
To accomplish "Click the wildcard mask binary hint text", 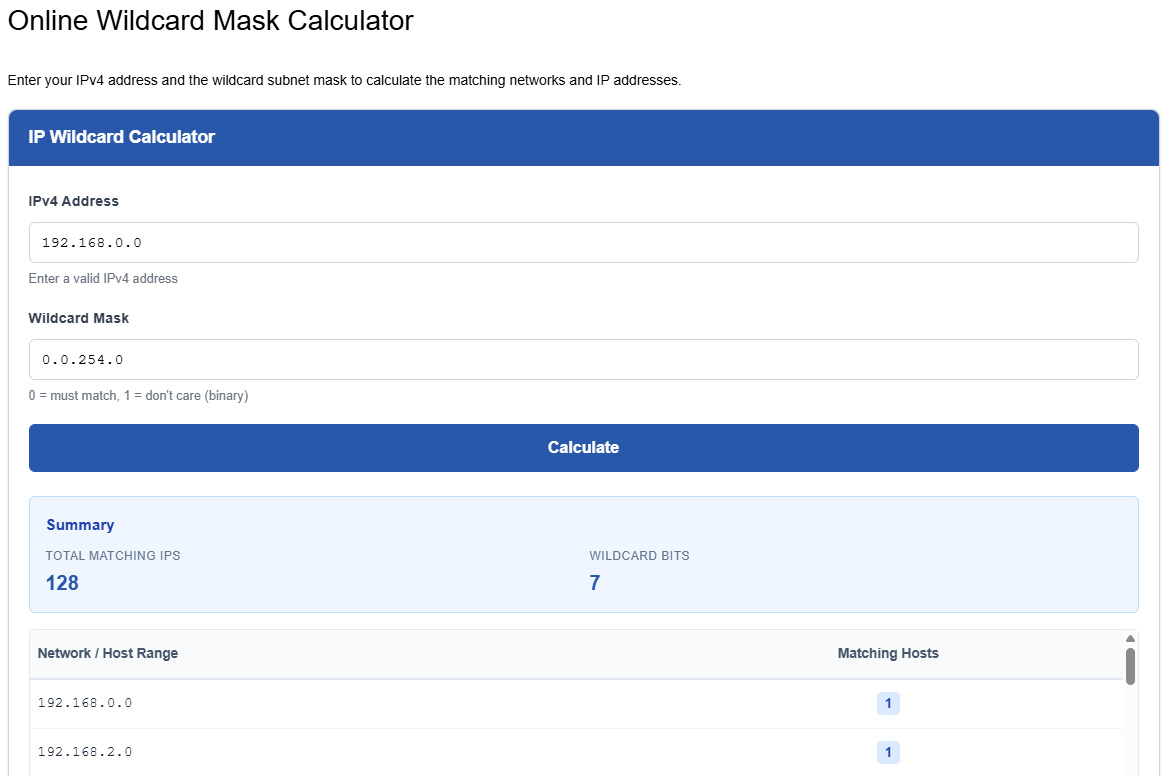I will coord(138,395).
